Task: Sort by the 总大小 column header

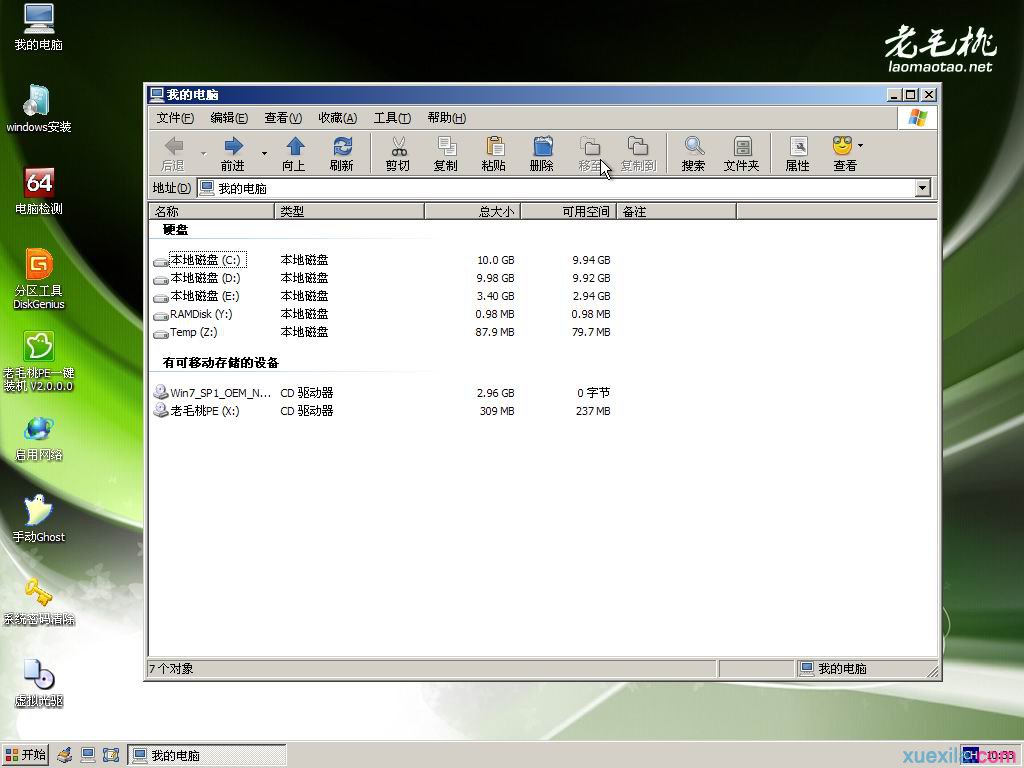Action: coord(472,211)
